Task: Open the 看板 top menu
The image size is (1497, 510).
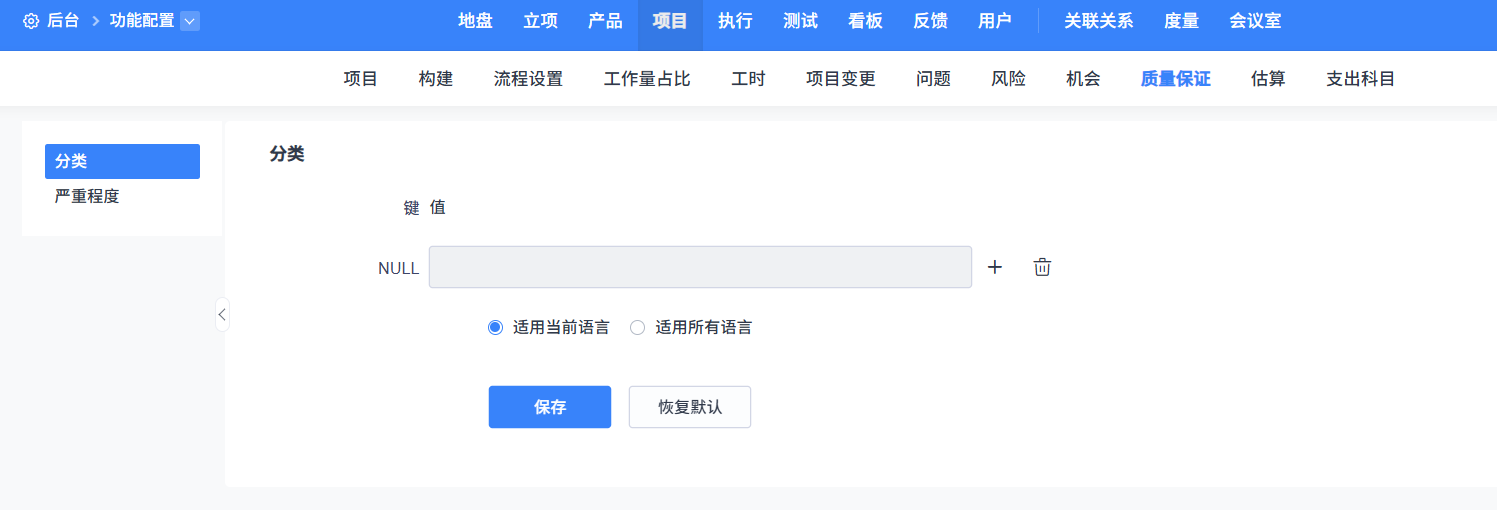Action: pyautogui.click(x=865, y=21)
